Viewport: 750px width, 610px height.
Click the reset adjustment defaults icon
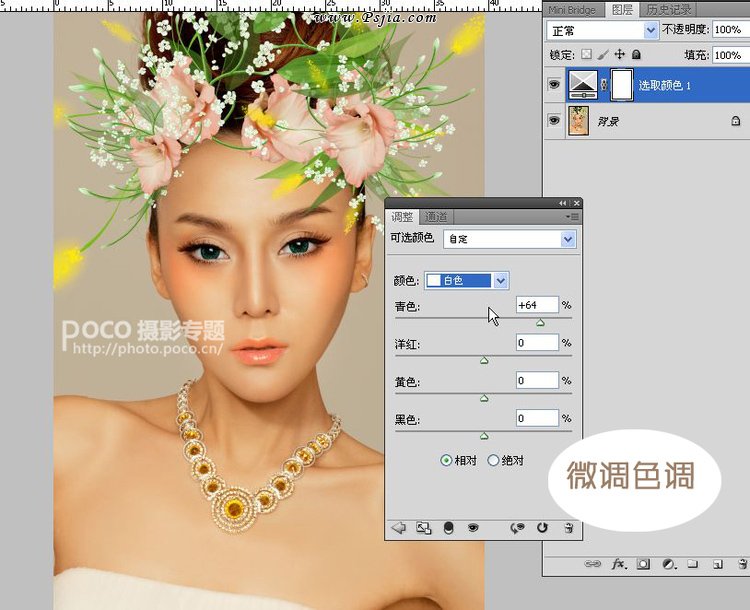[542, 528]
